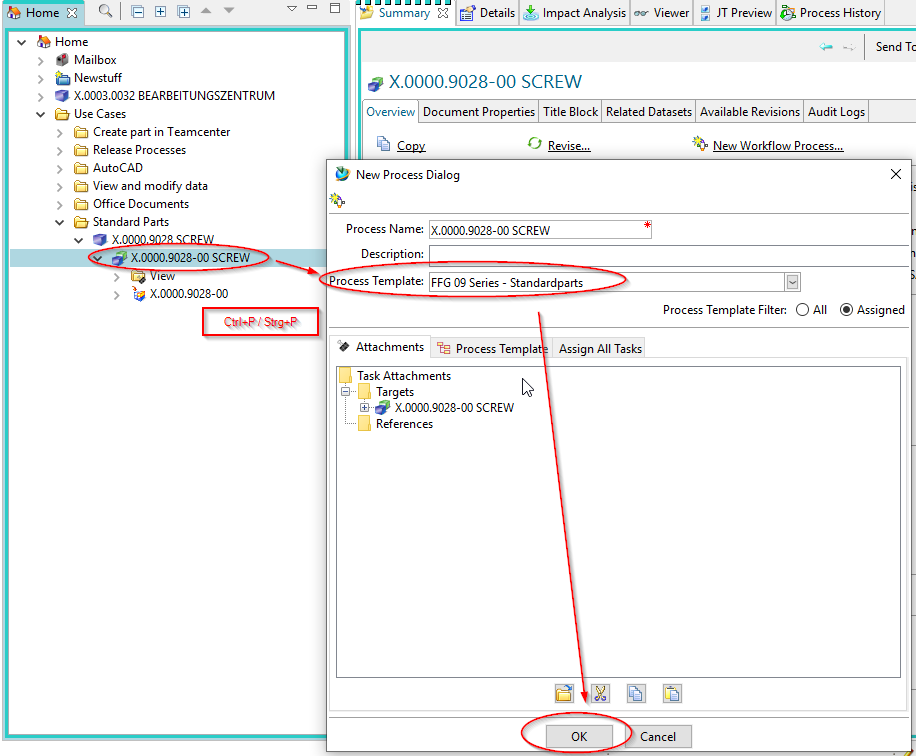The image size is (916, 756).
Task: Click the New Workflow Process link
Action: [777, 146]
